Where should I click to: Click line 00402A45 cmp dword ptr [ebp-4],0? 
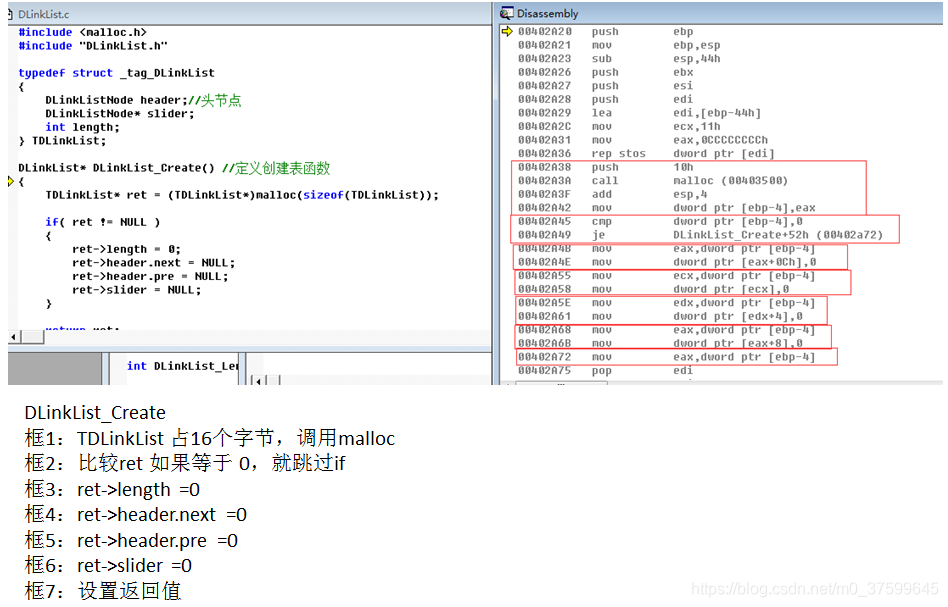pyautogui.click(x=660, y=221)
